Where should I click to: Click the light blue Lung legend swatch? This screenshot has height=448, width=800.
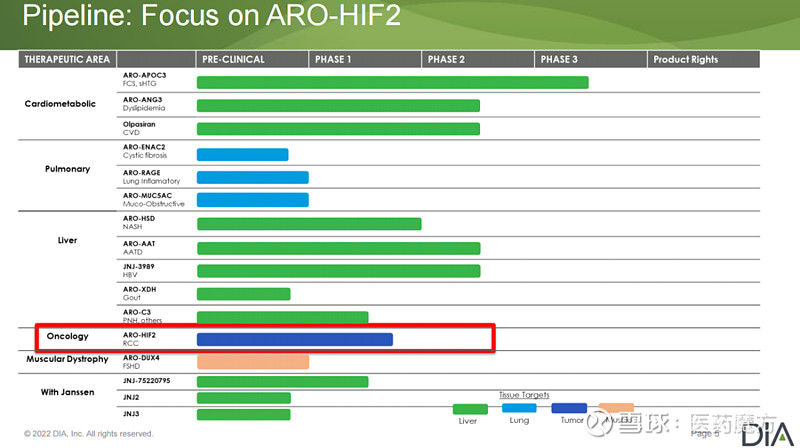519,408
